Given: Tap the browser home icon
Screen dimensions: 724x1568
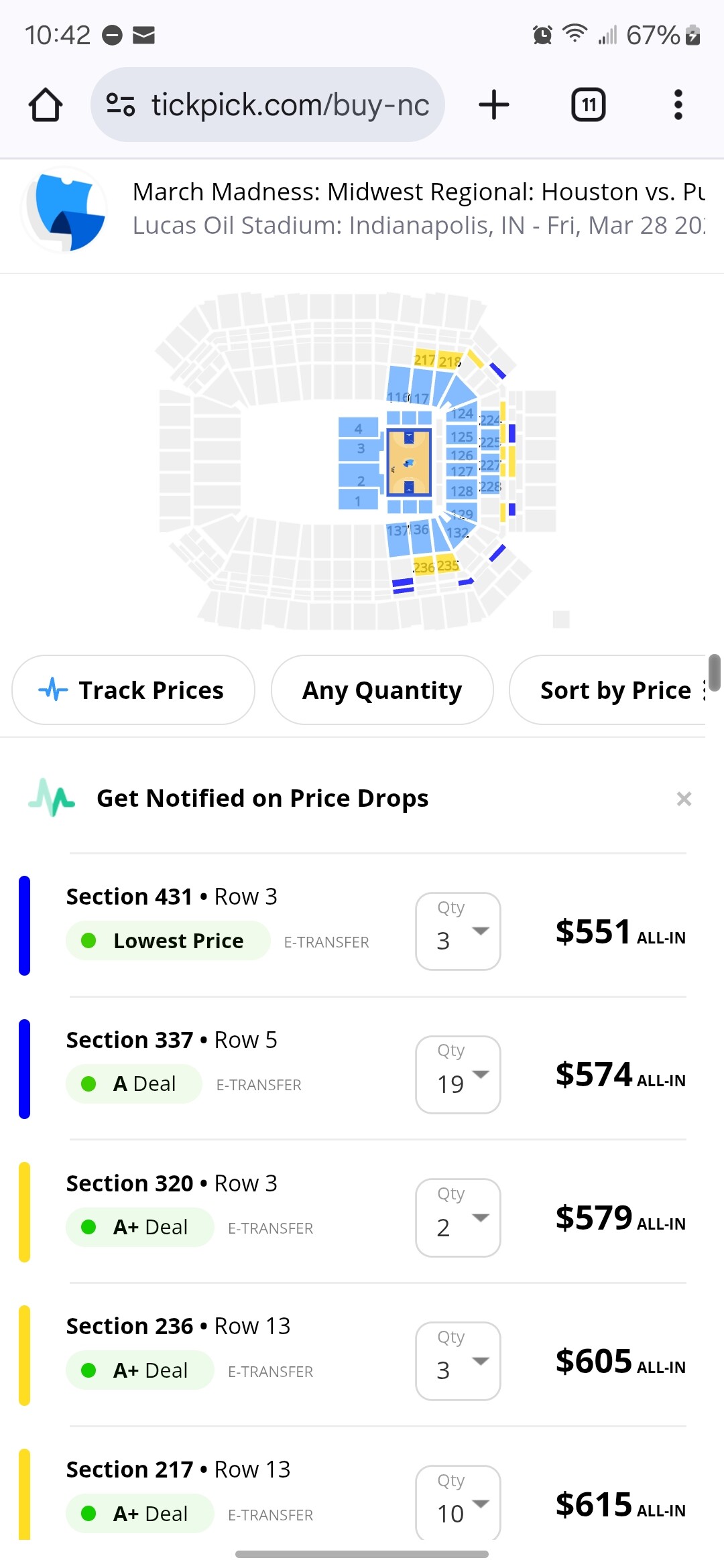Looking at the screenshot, I should (x=46, y=105).
